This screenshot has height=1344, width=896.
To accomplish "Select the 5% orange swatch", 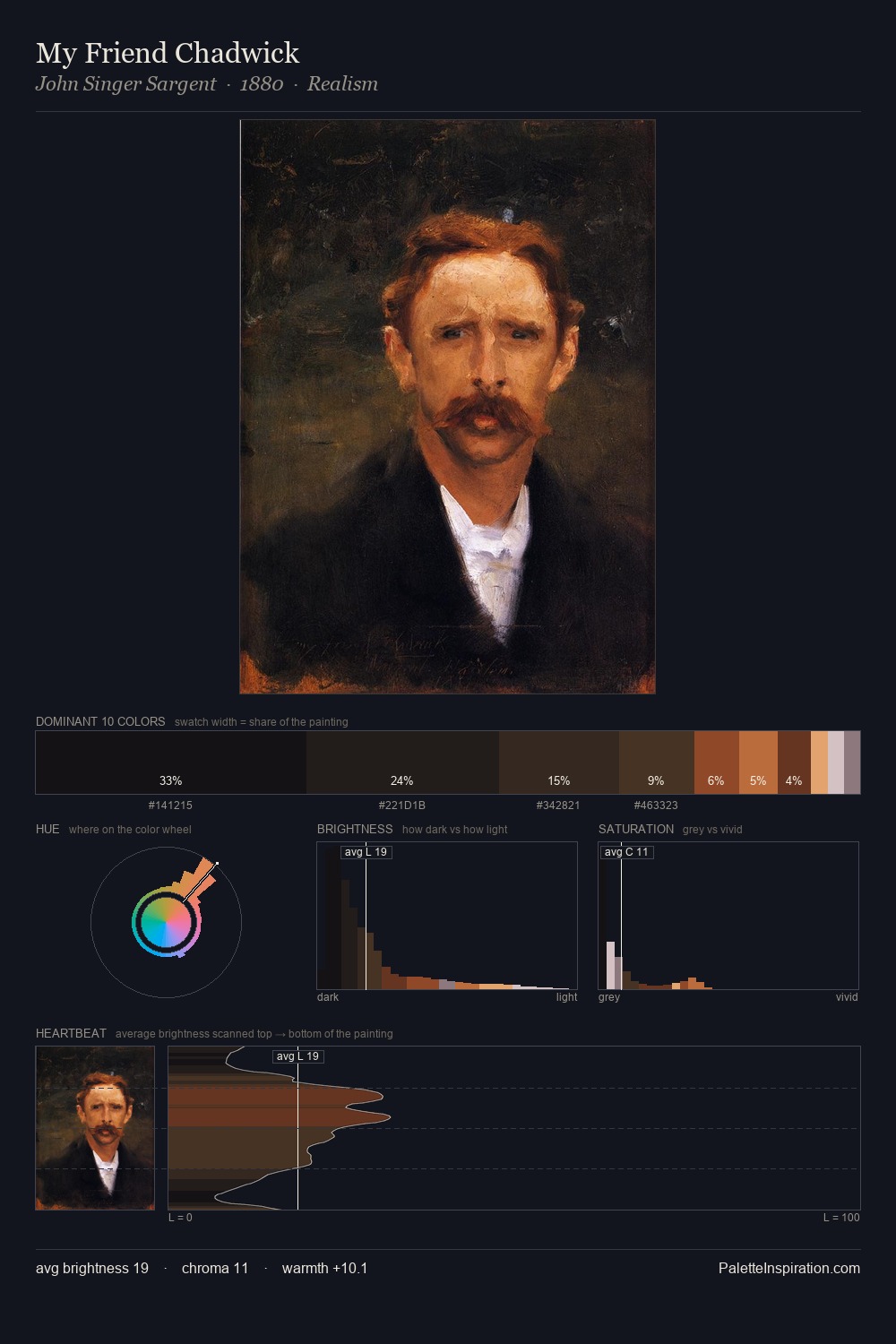I will (x=758, y=762).
